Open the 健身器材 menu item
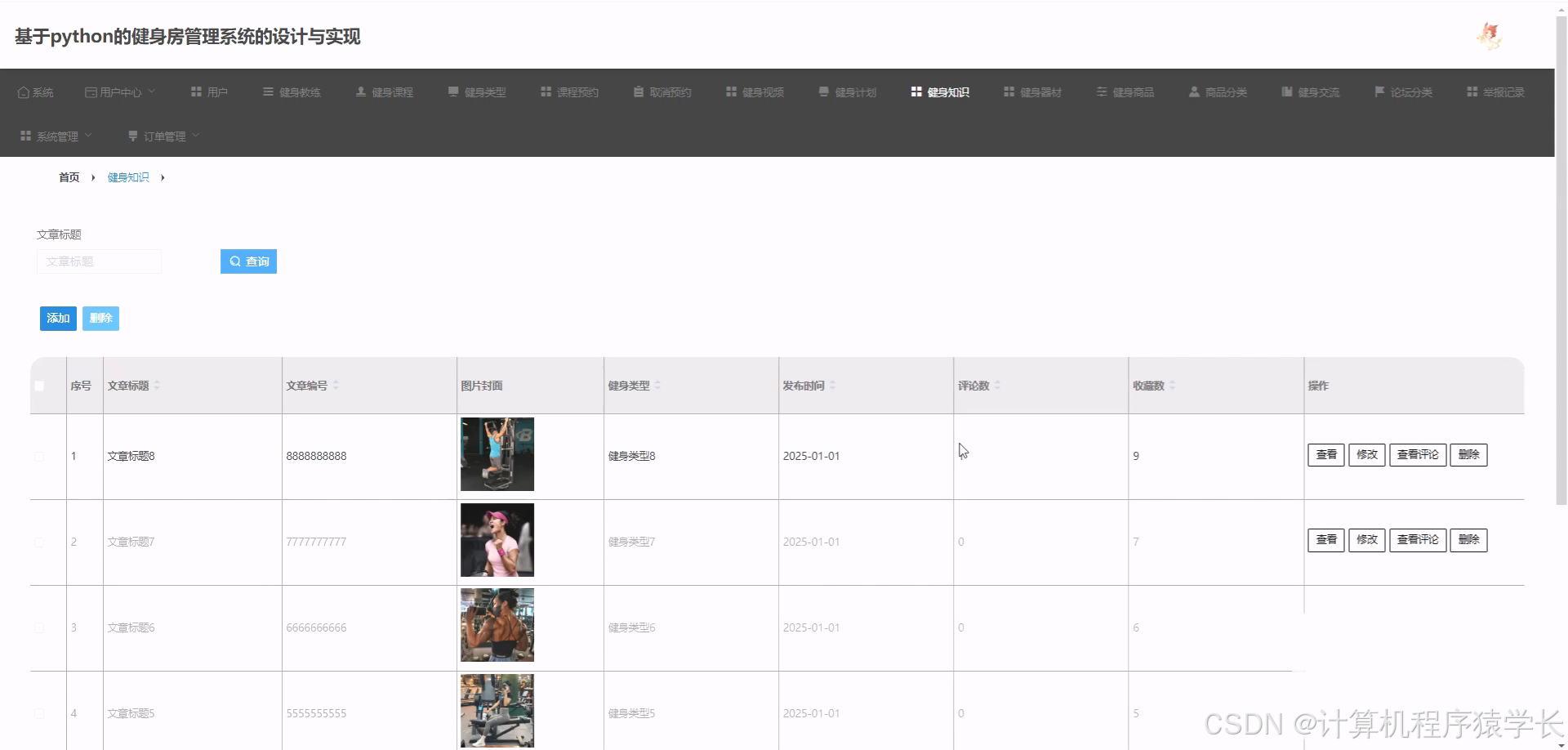Viewport: 1568px width, 750px height. click(x=1032, y=92)
